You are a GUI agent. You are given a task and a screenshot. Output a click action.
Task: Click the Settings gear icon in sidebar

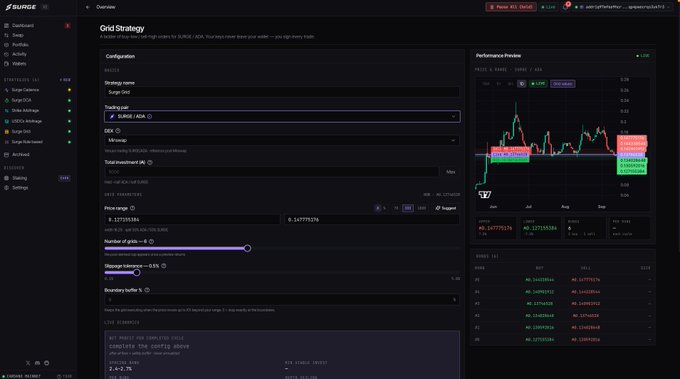click(x=7, y=188)
